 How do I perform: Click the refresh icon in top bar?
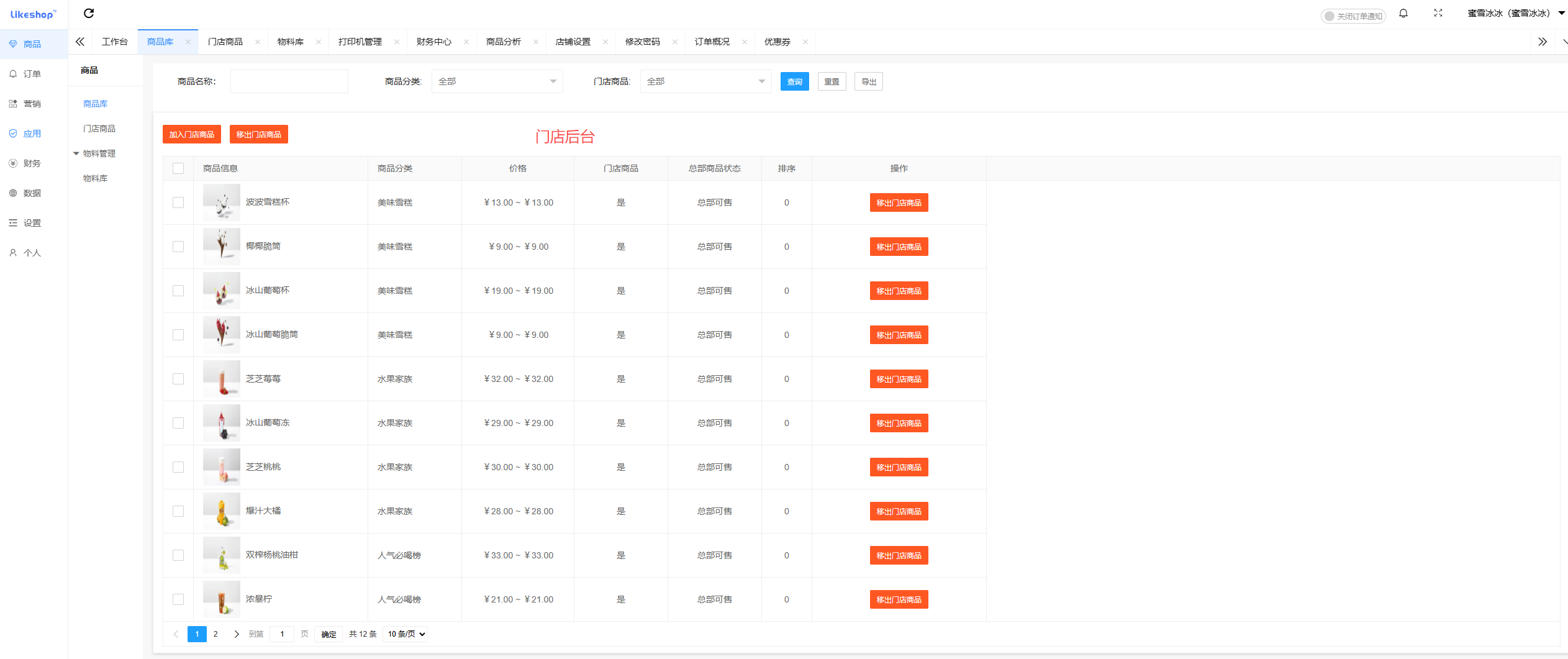pyautogui.click(x=89, y=13)
